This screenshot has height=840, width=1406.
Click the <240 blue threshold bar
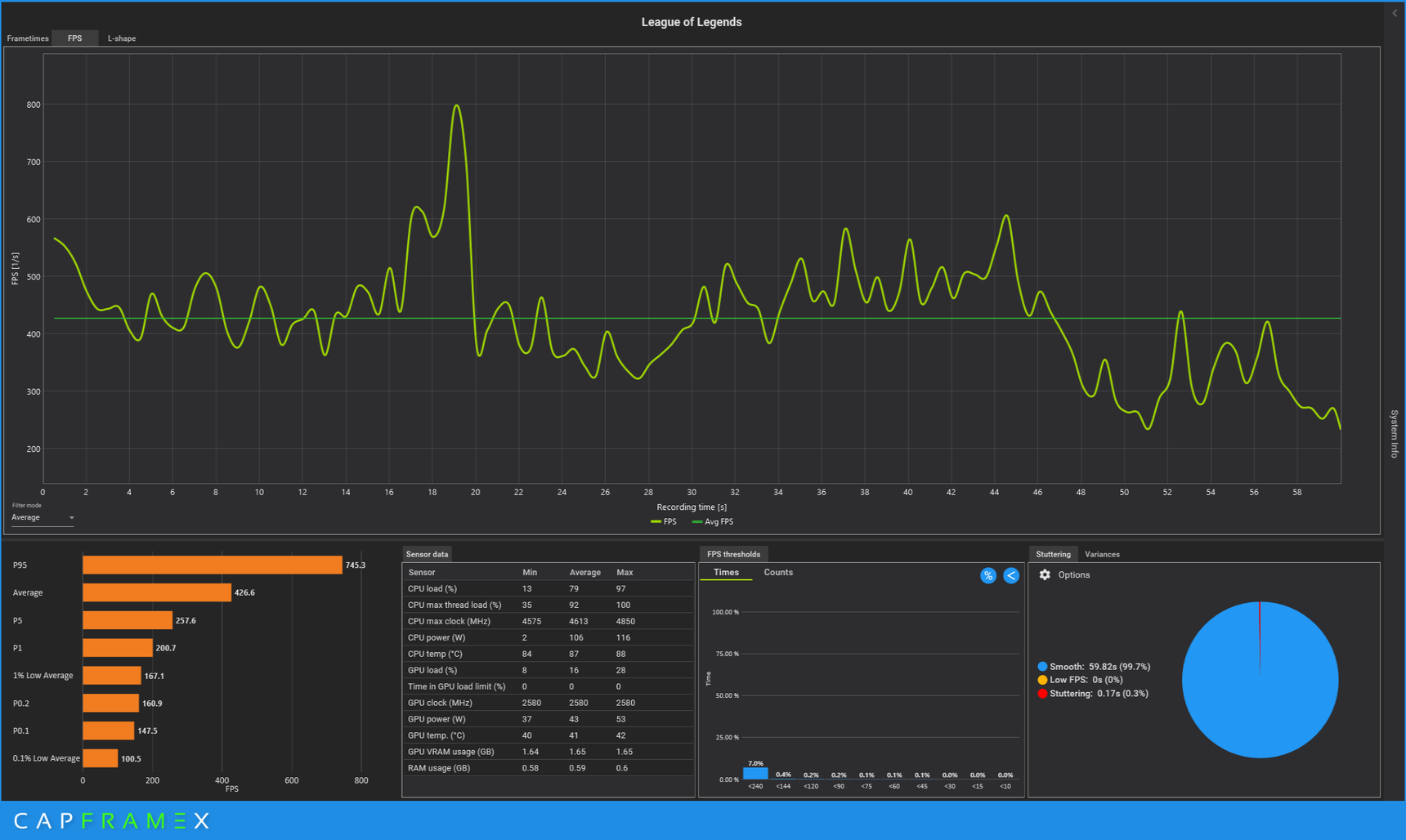coord(755,773)
